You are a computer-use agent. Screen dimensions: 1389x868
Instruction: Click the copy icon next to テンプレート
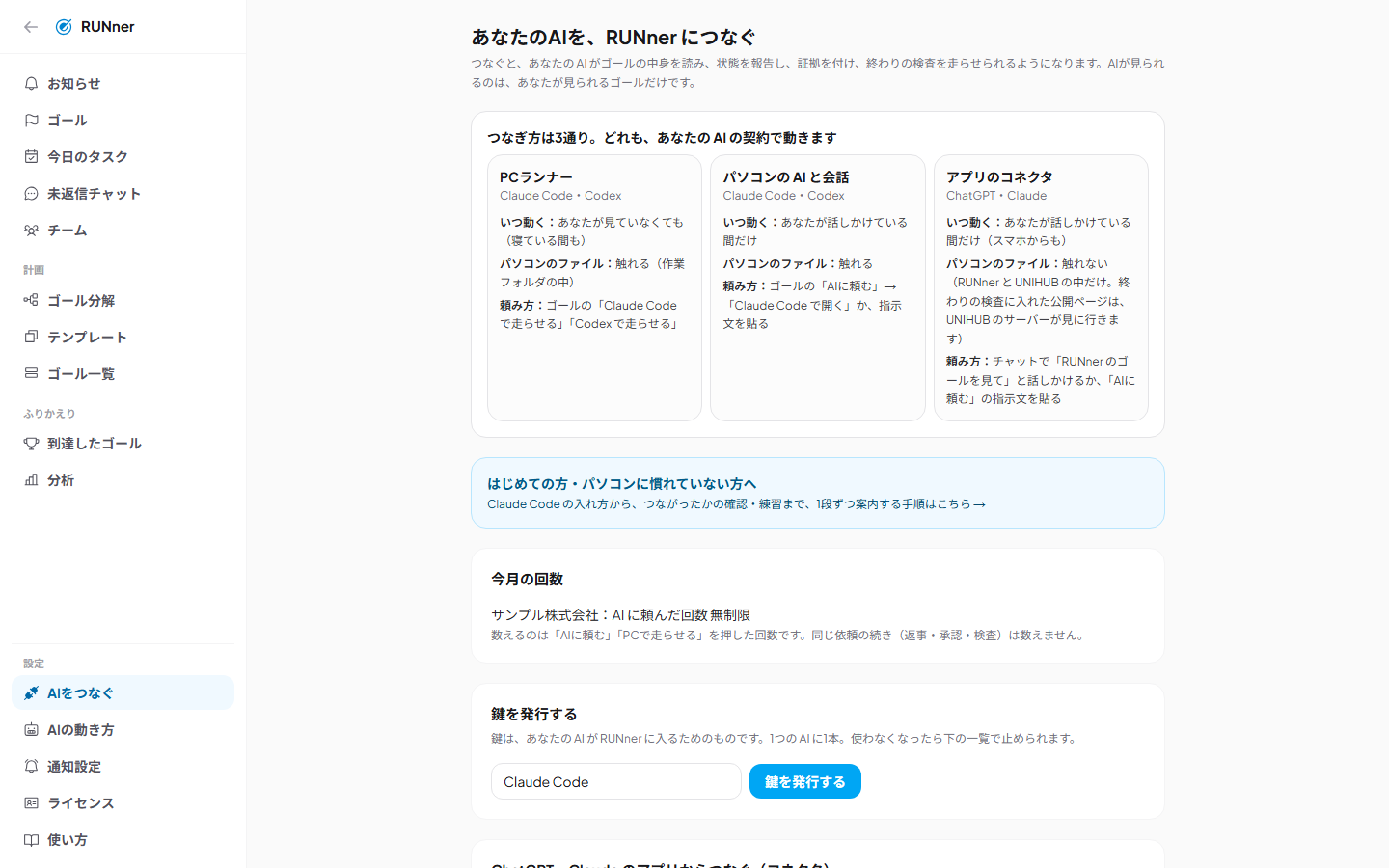[31, 338]
